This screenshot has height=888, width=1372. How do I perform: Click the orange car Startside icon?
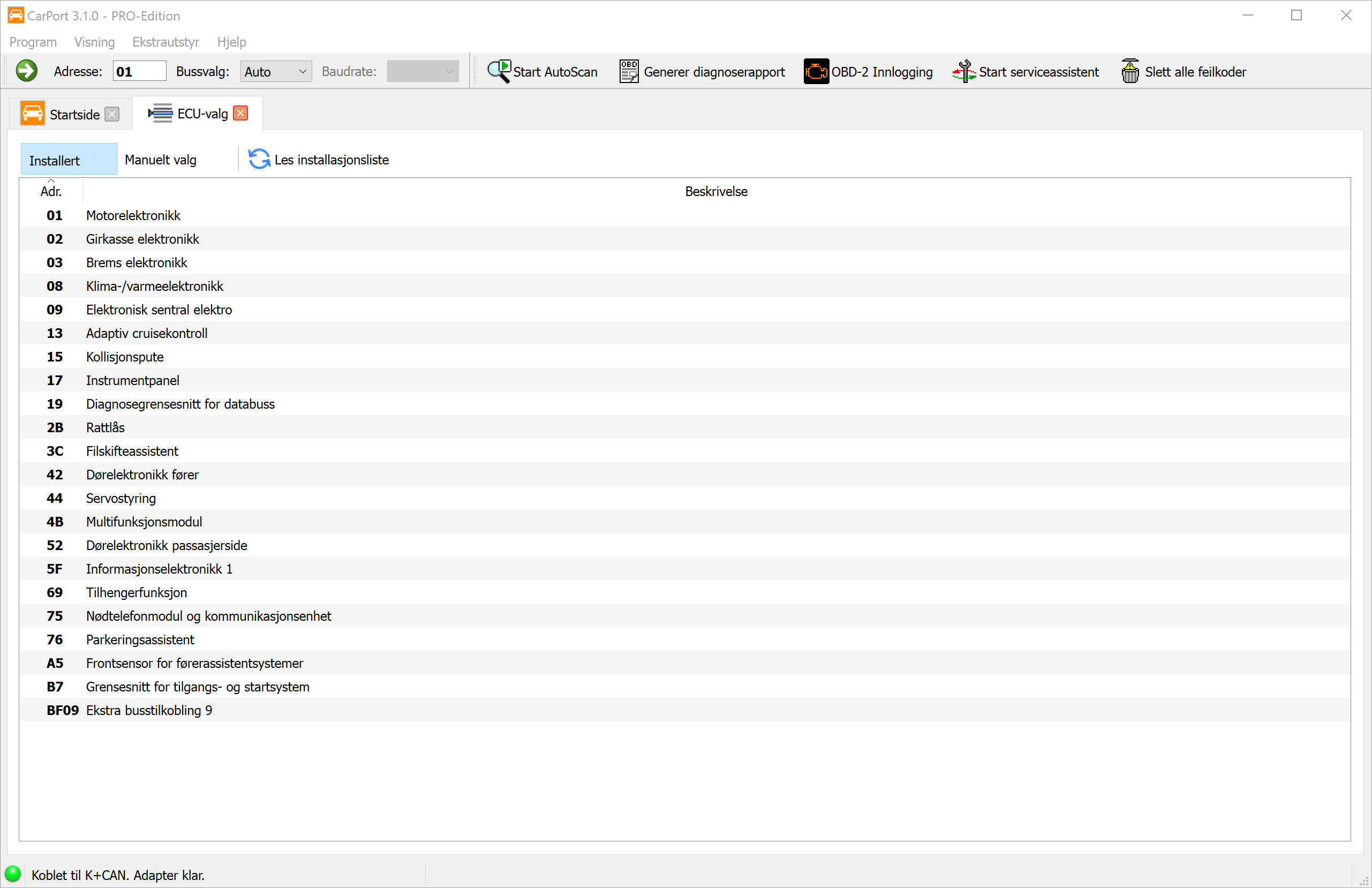[x=32, y=114]
